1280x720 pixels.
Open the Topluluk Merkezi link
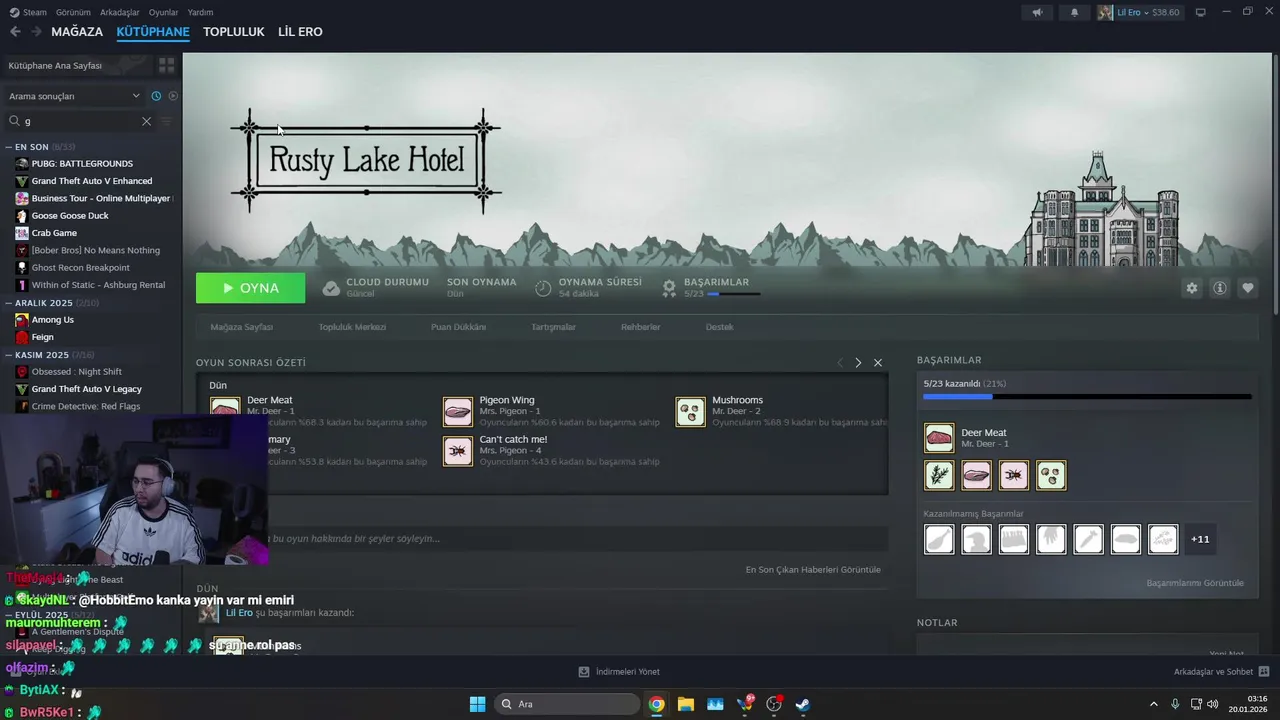[x=352, y=327]
